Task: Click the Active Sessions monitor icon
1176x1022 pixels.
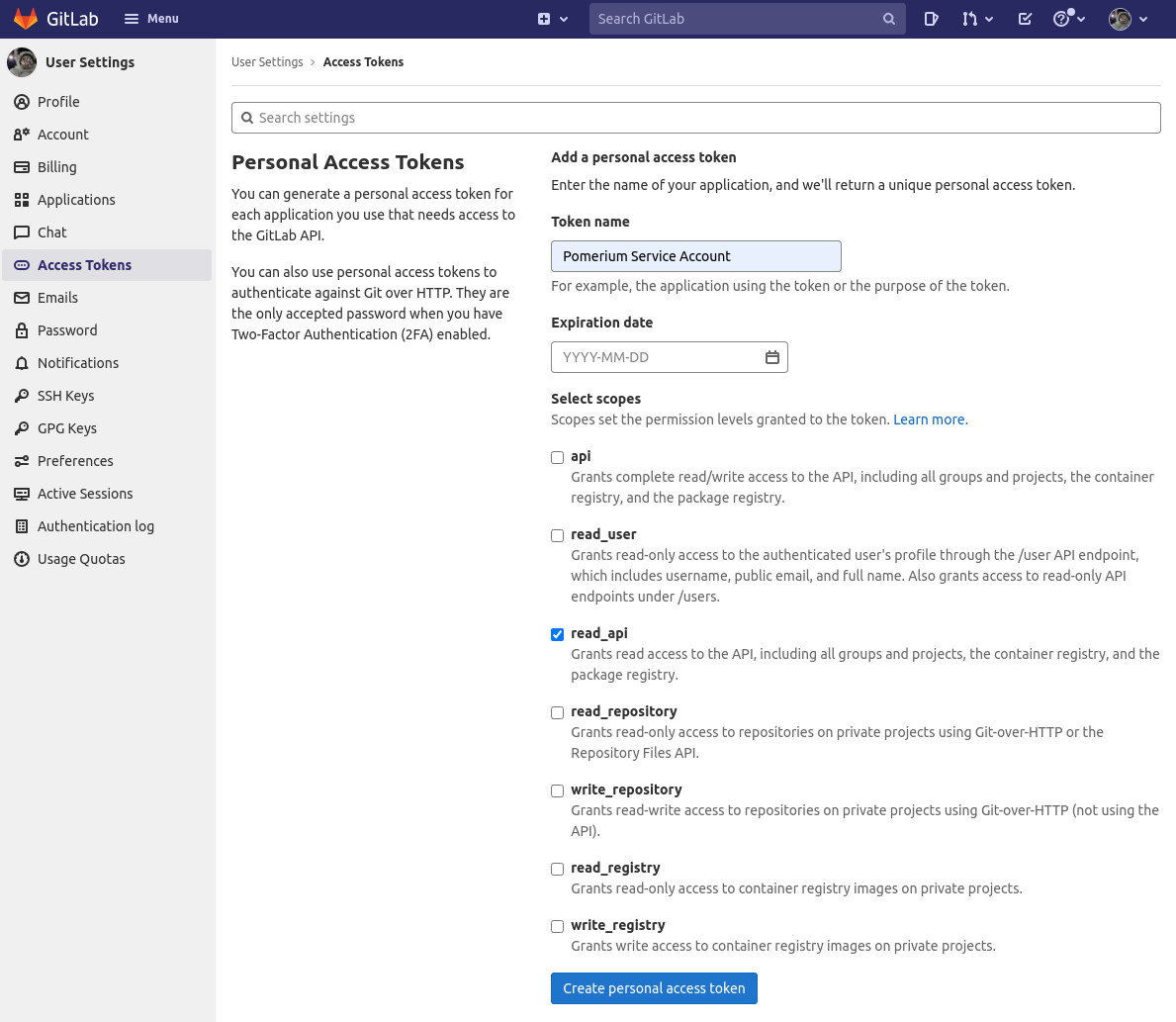Action: [x=22, y=494]
